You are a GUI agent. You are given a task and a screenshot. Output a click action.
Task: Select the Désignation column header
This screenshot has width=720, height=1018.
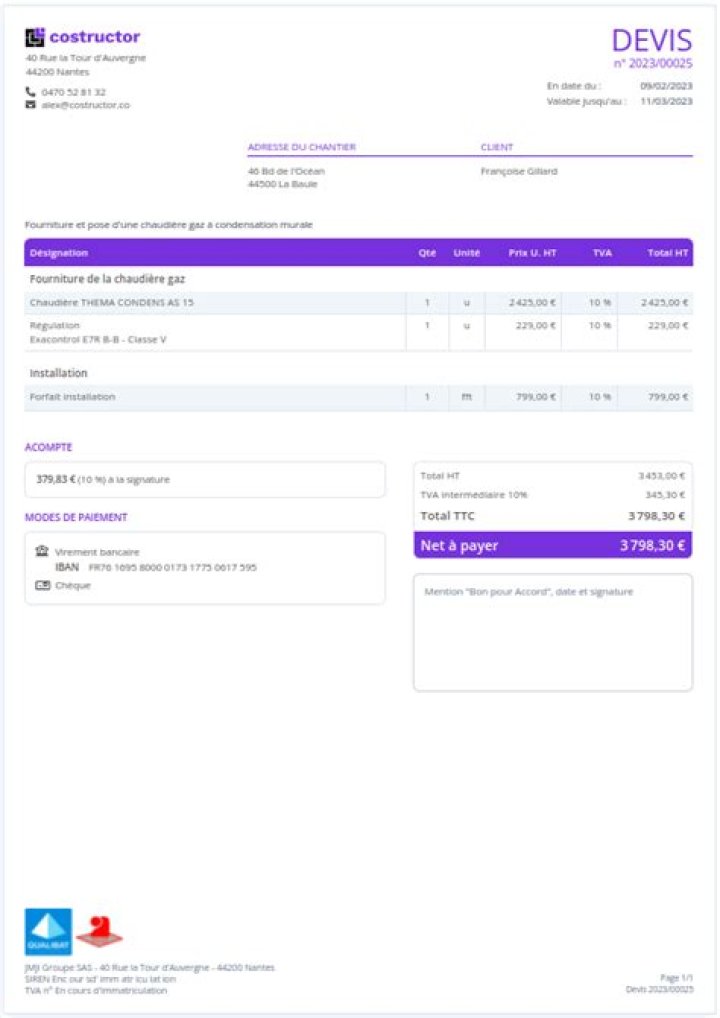(x=59, y=253)
